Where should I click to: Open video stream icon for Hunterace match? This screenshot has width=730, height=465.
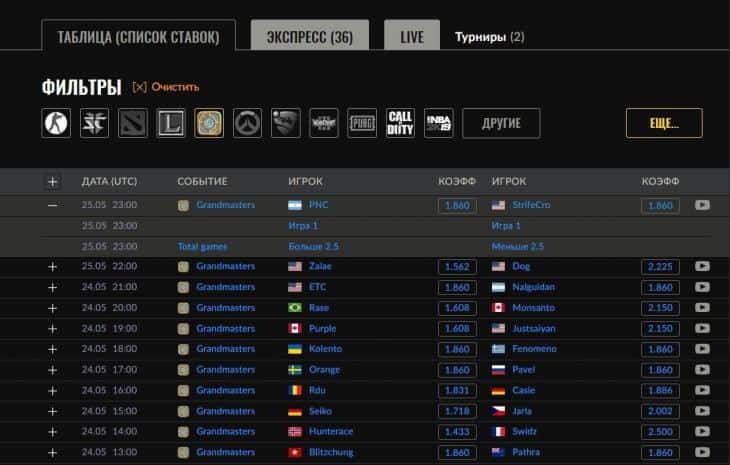tap(702, 431)
